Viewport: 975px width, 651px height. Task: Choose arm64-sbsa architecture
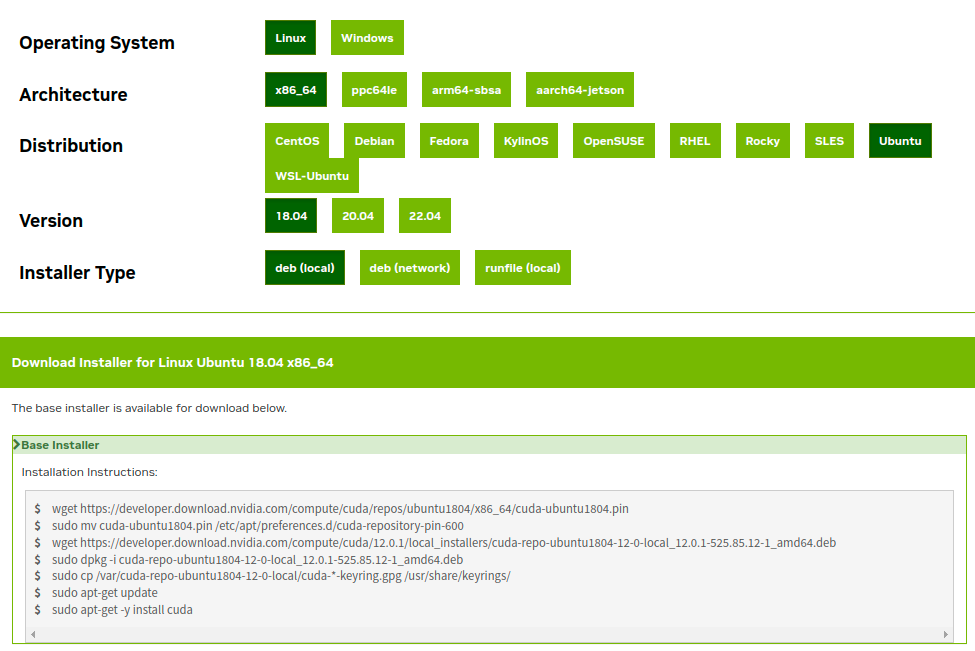click(x=466, y=90)
